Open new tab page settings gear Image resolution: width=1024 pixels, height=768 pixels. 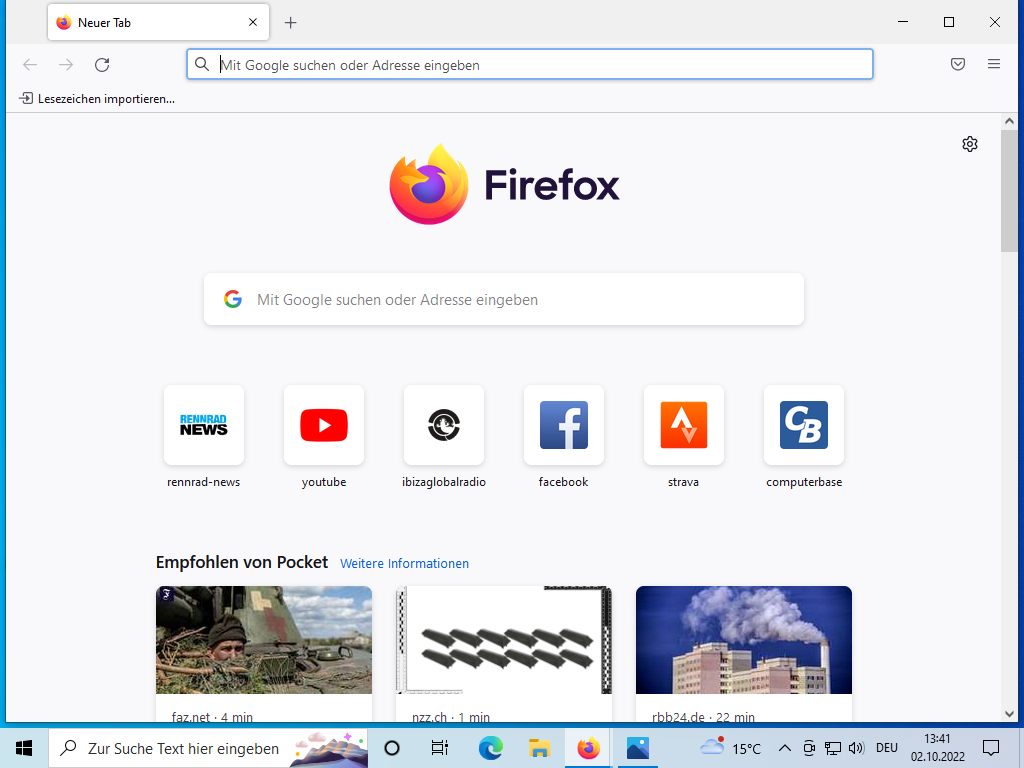(x=970, y=144)
